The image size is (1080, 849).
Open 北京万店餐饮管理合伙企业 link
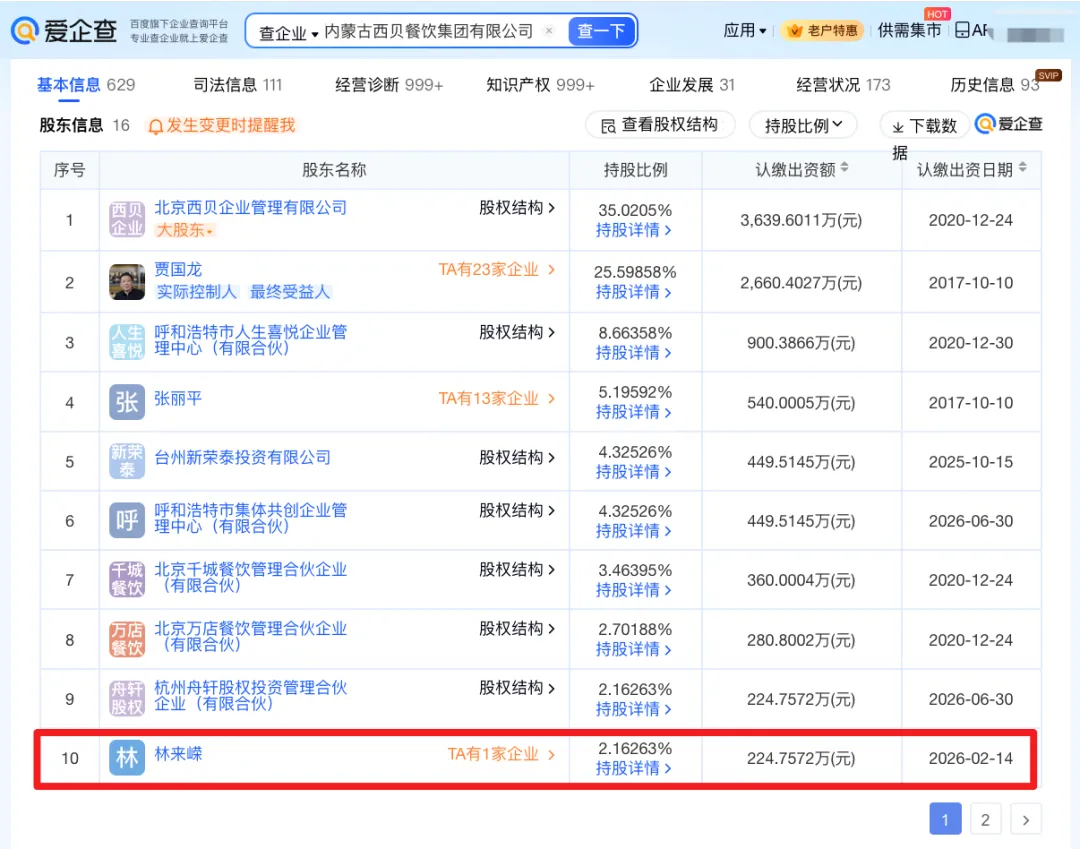coord(250,637)
